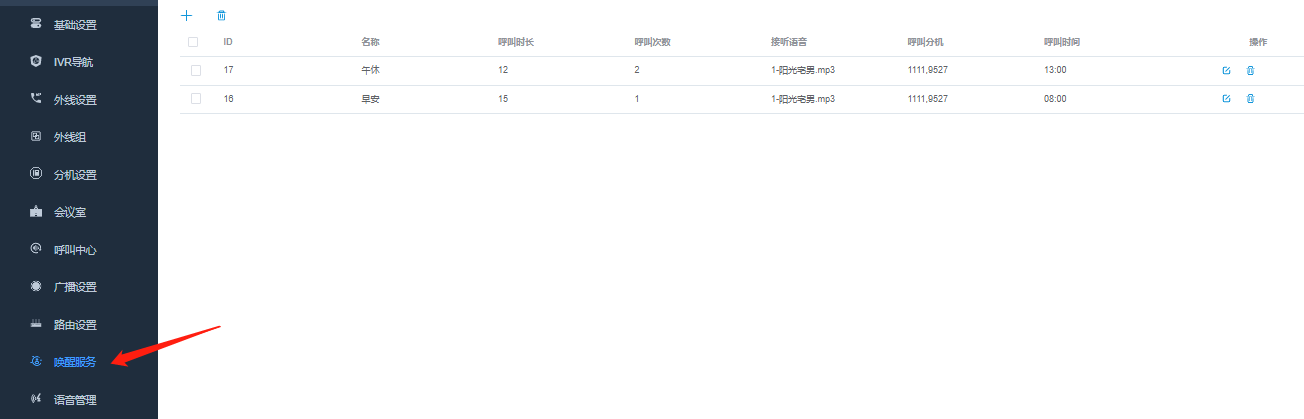Viewport: 1304px width, 419px height.
Task: Edit the 早安 row with pencil icon
Action: pyautogui.click(x=1226, y=99)
